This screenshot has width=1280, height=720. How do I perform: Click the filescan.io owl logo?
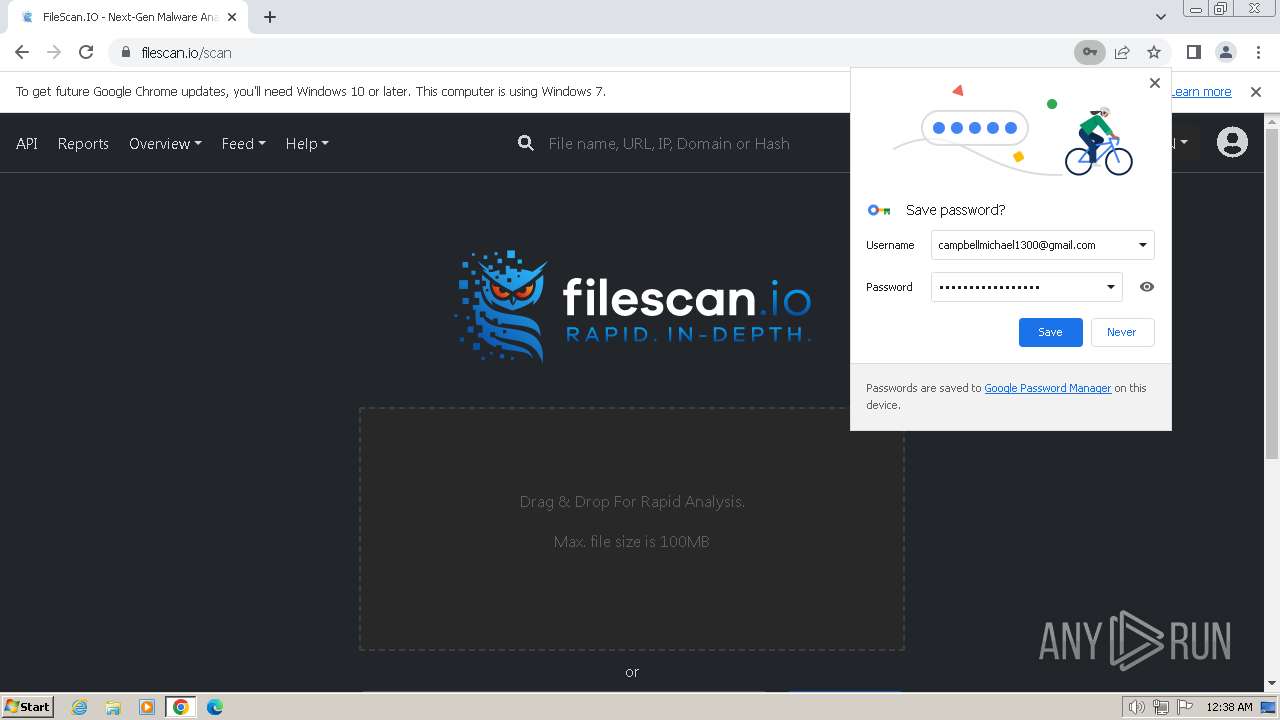[633, 305]
